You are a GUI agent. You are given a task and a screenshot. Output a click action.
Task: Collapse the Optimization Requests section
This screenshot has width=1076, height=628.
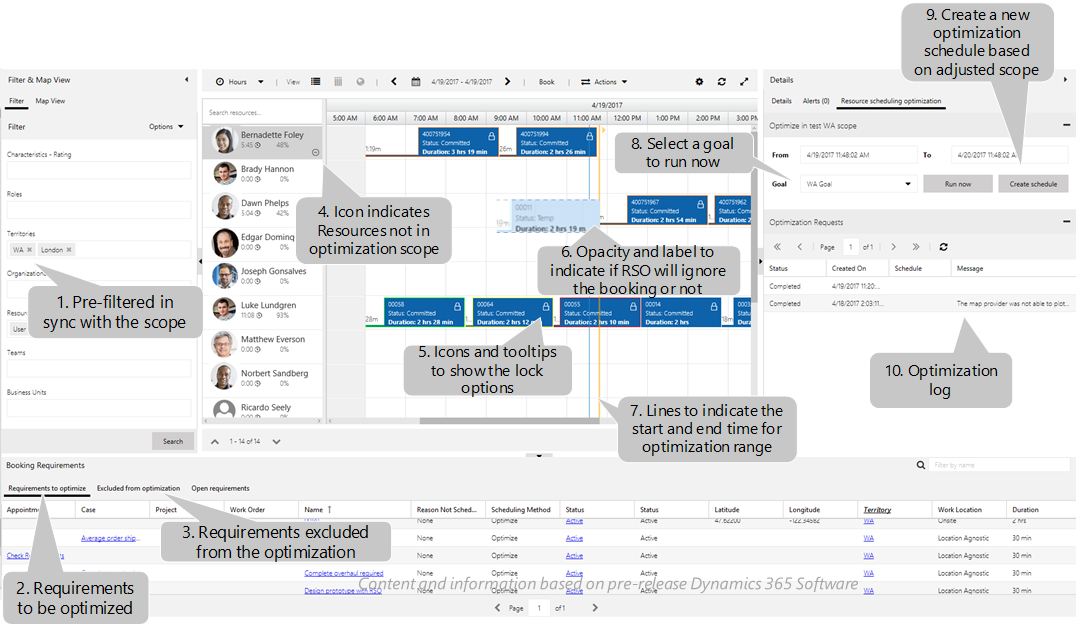tap(1066, 221)
